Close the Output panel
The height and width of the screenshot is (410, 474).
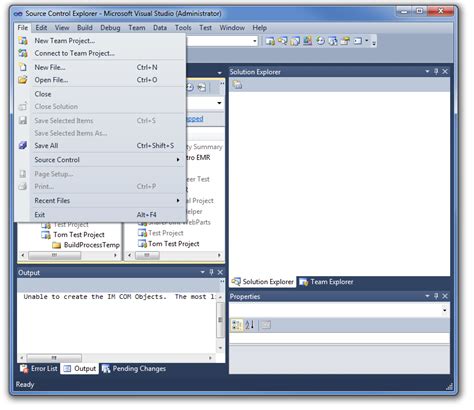220,272
